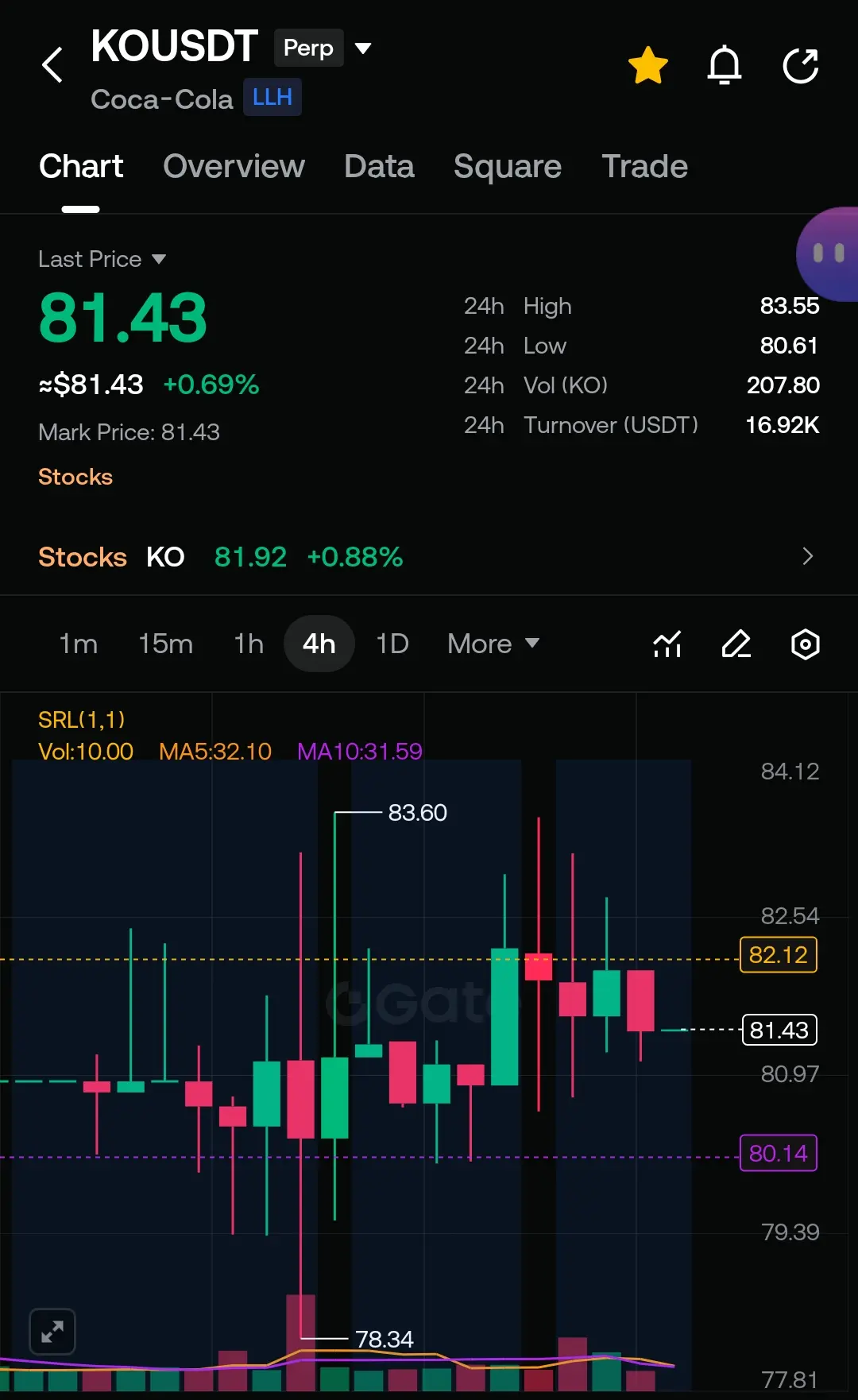The image size is (858, 1400).
Task: Select the 15m timeframe
Action: pyautogui.click(x=165, y=644)
